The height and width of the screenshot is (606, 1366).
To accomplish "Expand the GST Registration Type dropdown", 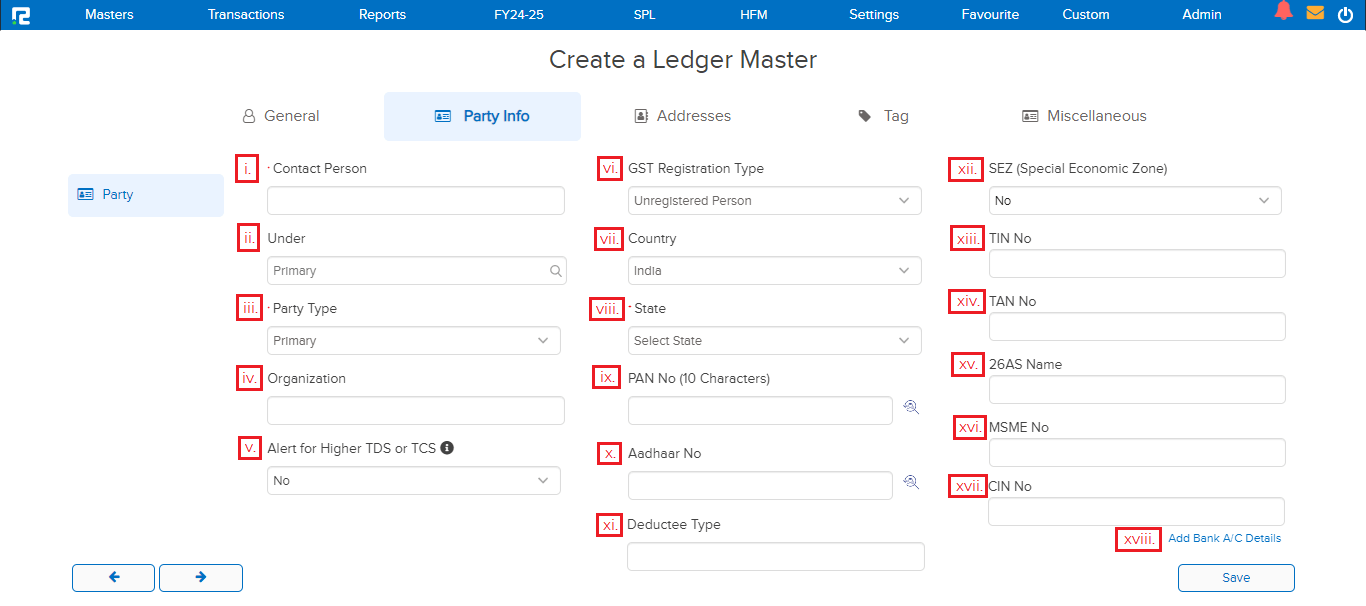I will pos(774,201).
